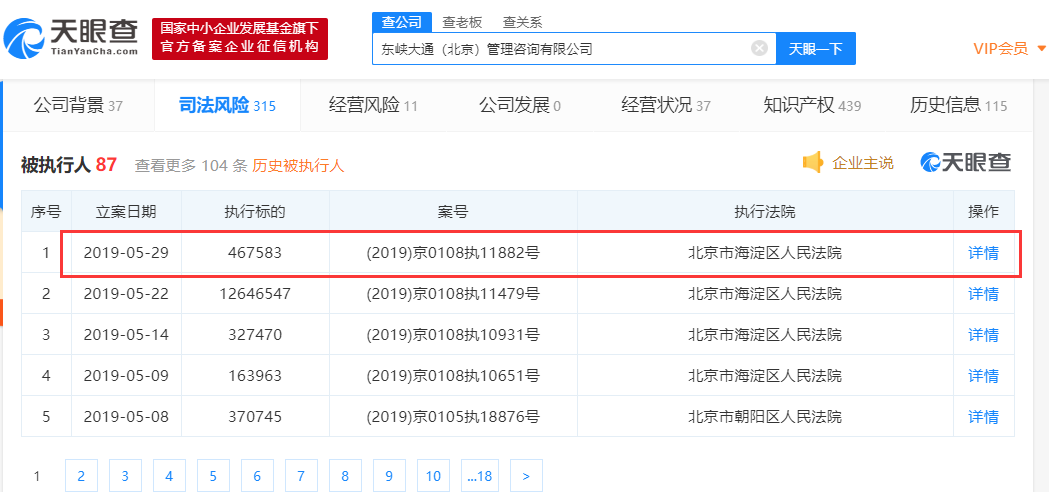Click date cell 2019-05-22
This screenshot has height=492, width=1049.
pyautogui.click(x=126, y=293)
